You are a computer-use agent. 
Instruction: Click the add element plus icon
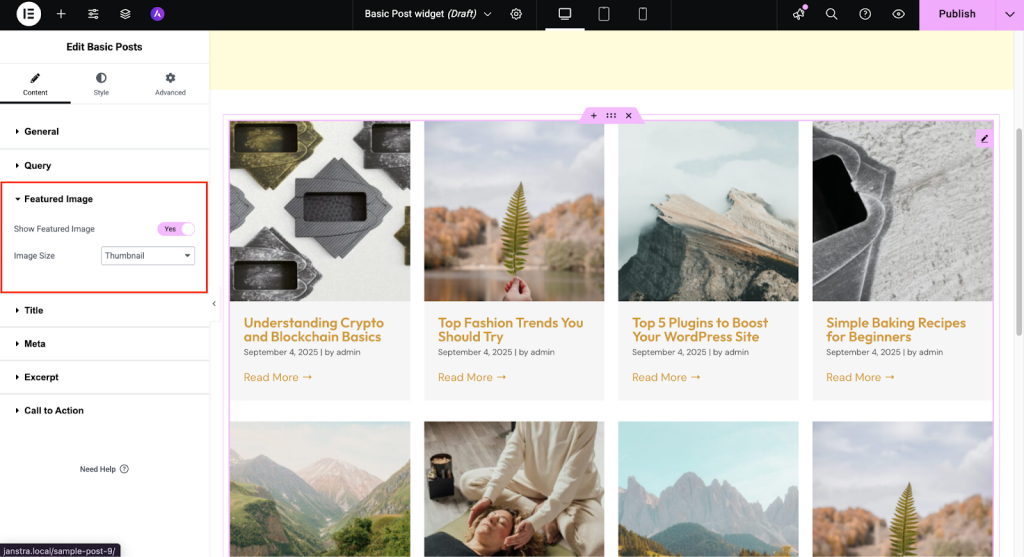(61, 14)
